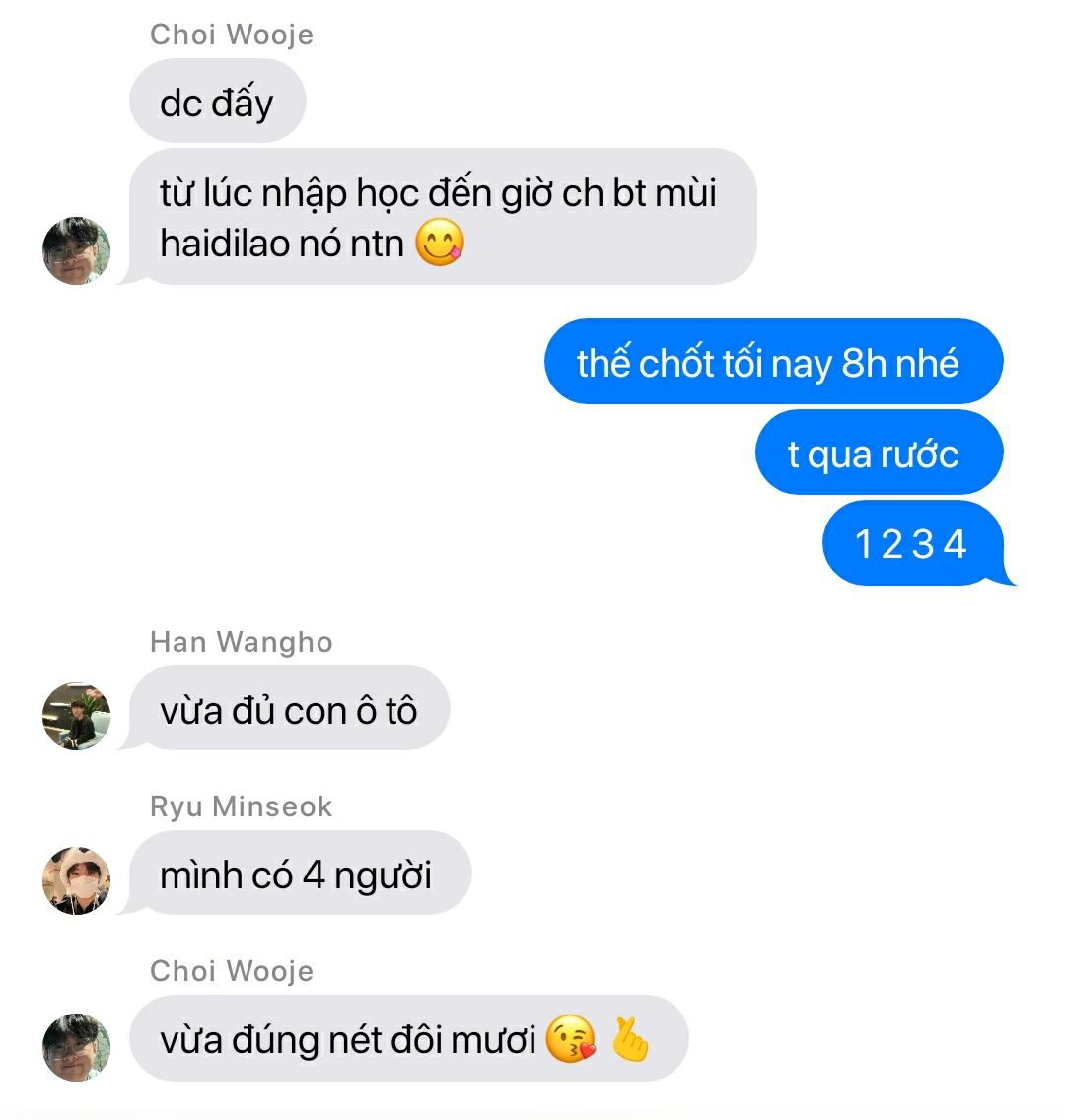Screen dimensions: 1065x1120
Task: Tap the blue 'thế chốt tối nay 8h nhé' bubble
Action: [773, 362]
